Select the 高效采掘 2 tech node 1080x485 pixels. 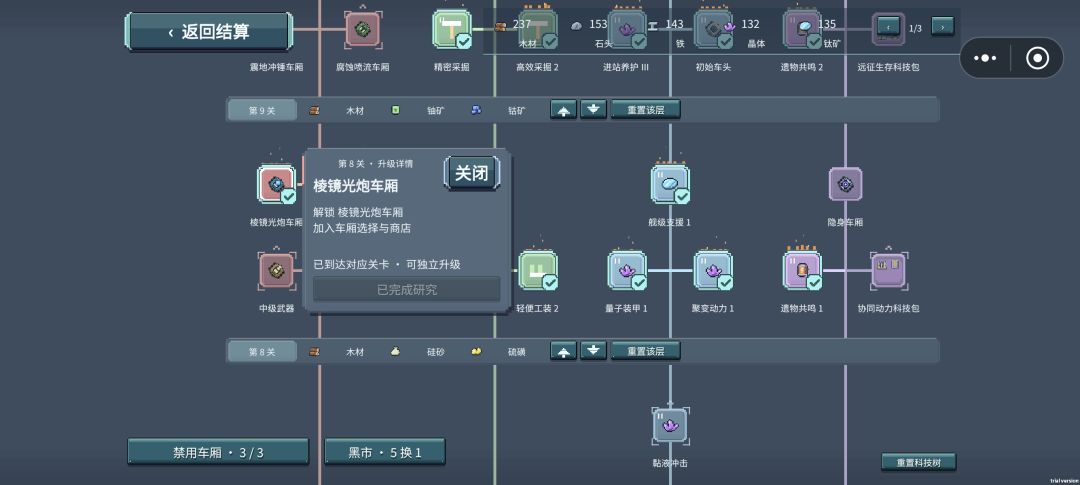point(538,29)
